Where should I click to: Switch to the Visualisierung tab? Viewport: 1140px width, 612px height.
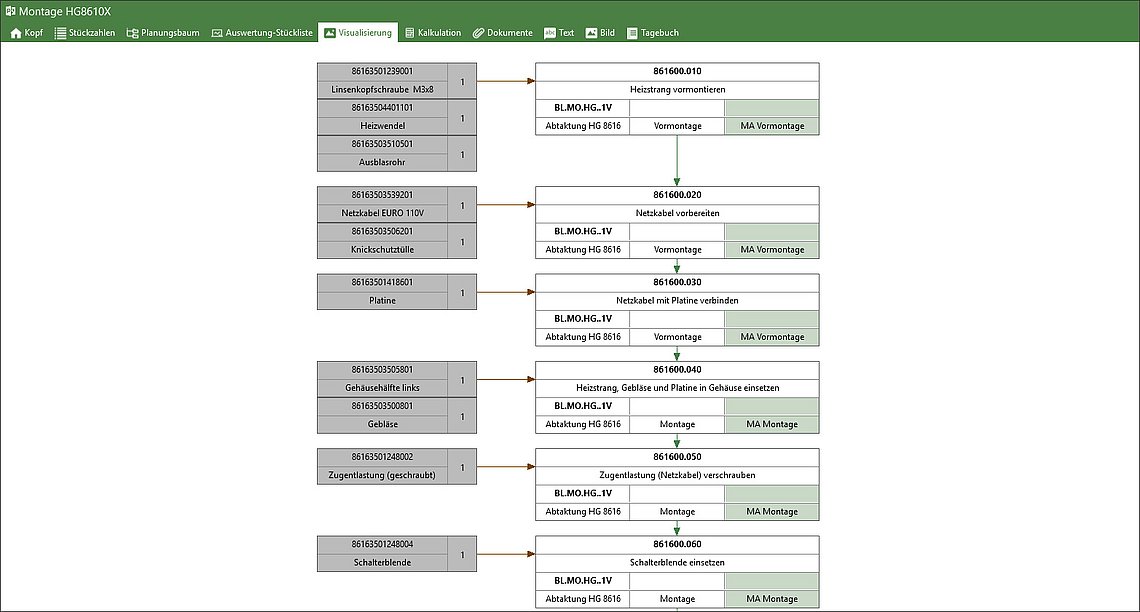pos(357,33)
